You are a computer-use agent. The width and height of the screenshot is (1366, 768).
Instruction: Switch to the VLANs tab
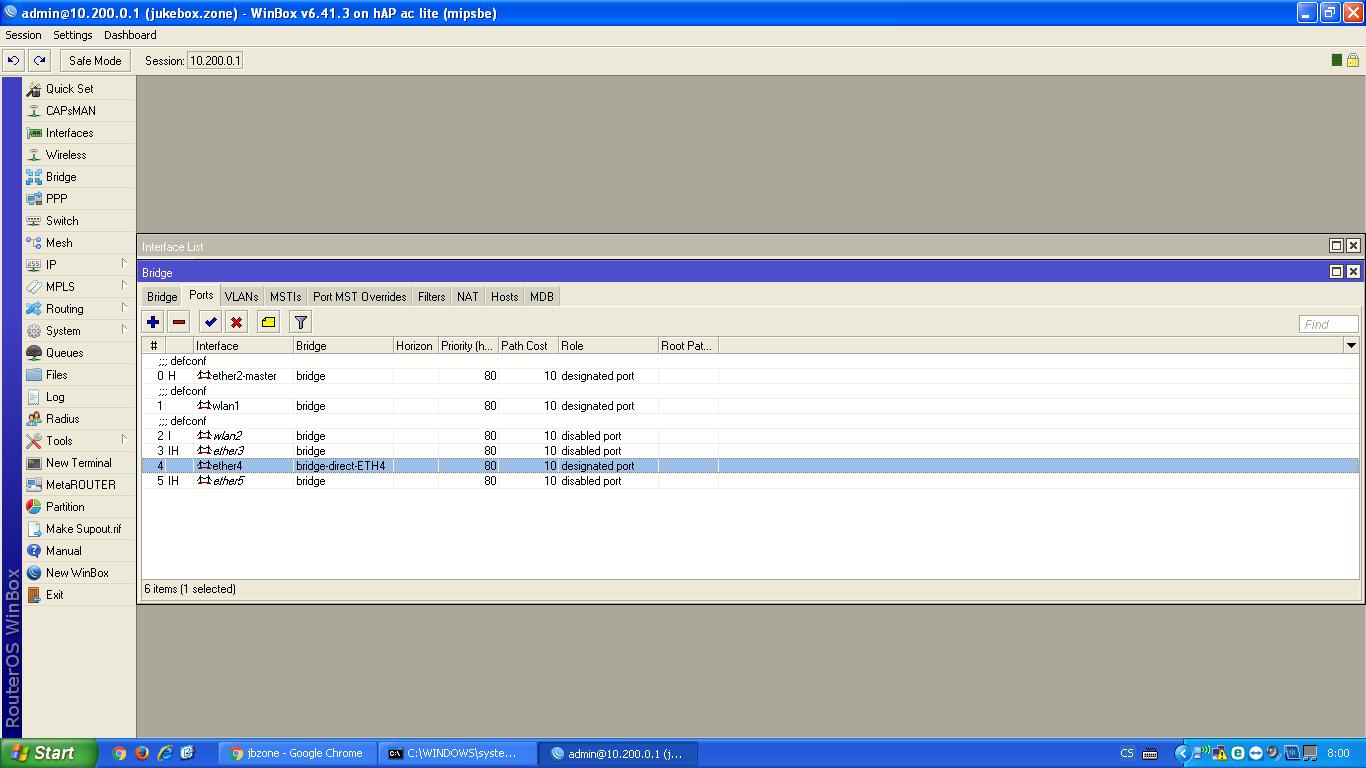pyautogui.click(x=241, y=297)
